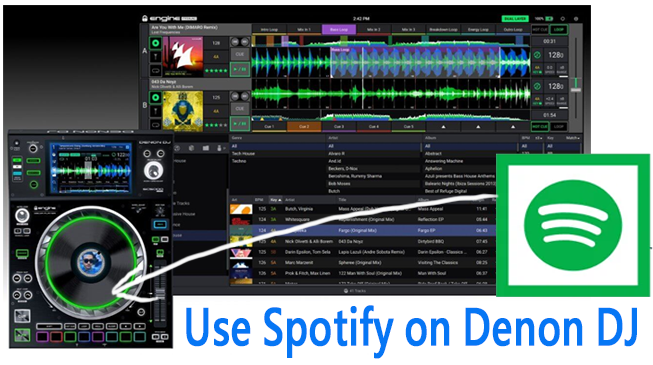The height and width of the screenshot is (365, 653).
Task: Click play/pause on deck A
Action: pyautogui.click(x=240, y=69)
